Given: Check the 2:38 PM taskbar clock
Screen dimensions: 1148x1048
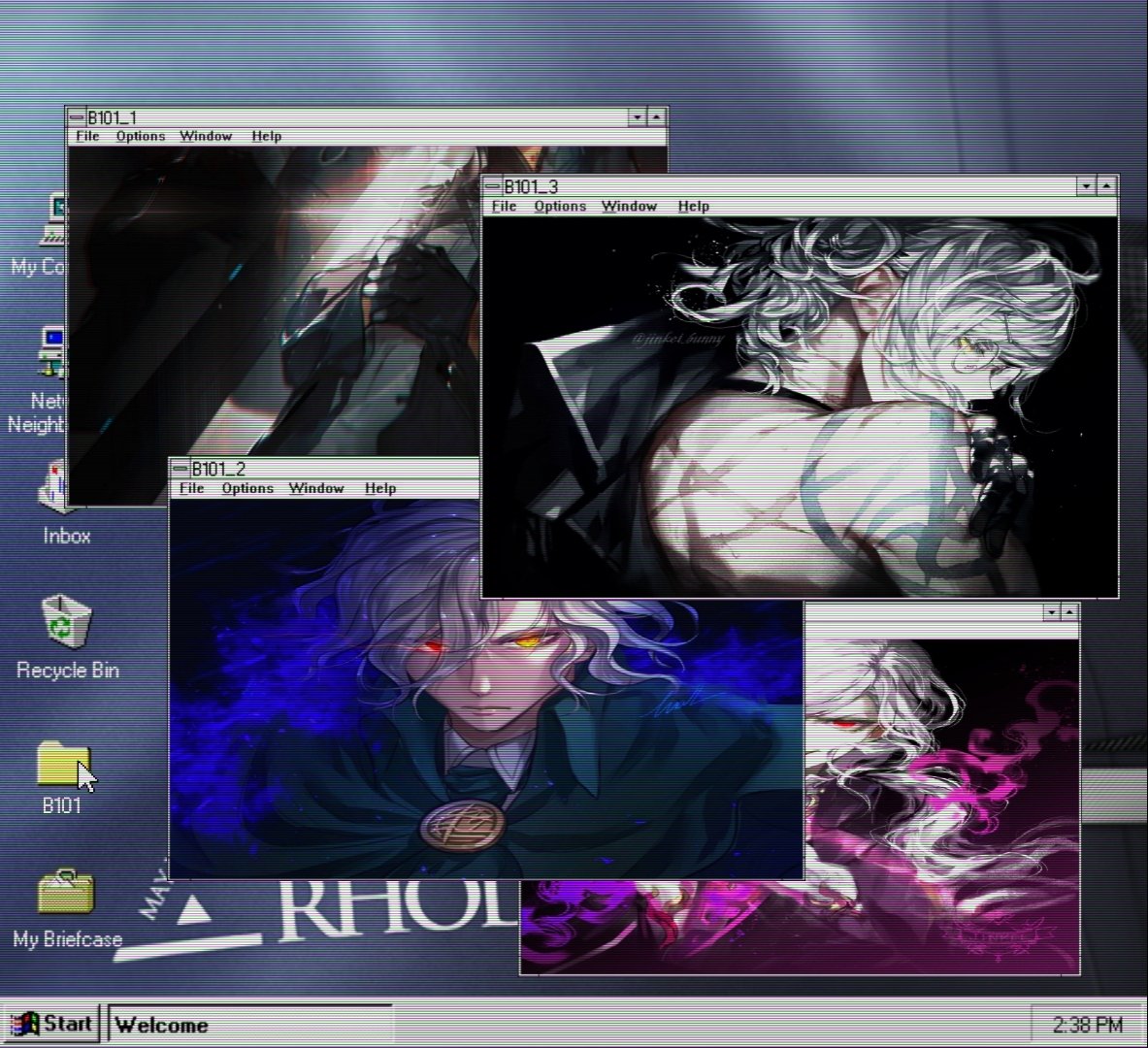Looking at the screenshot, I should pyautogui.click(x=1087, y=1025).
